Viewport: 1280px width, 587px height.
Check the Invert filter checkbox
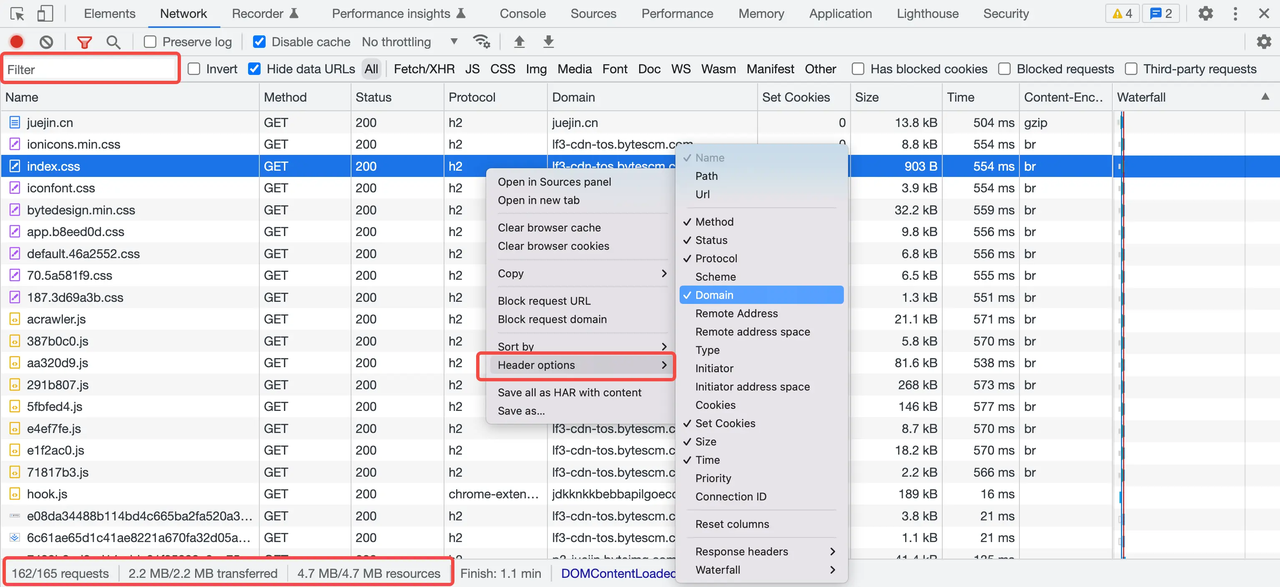pos(194,69)
